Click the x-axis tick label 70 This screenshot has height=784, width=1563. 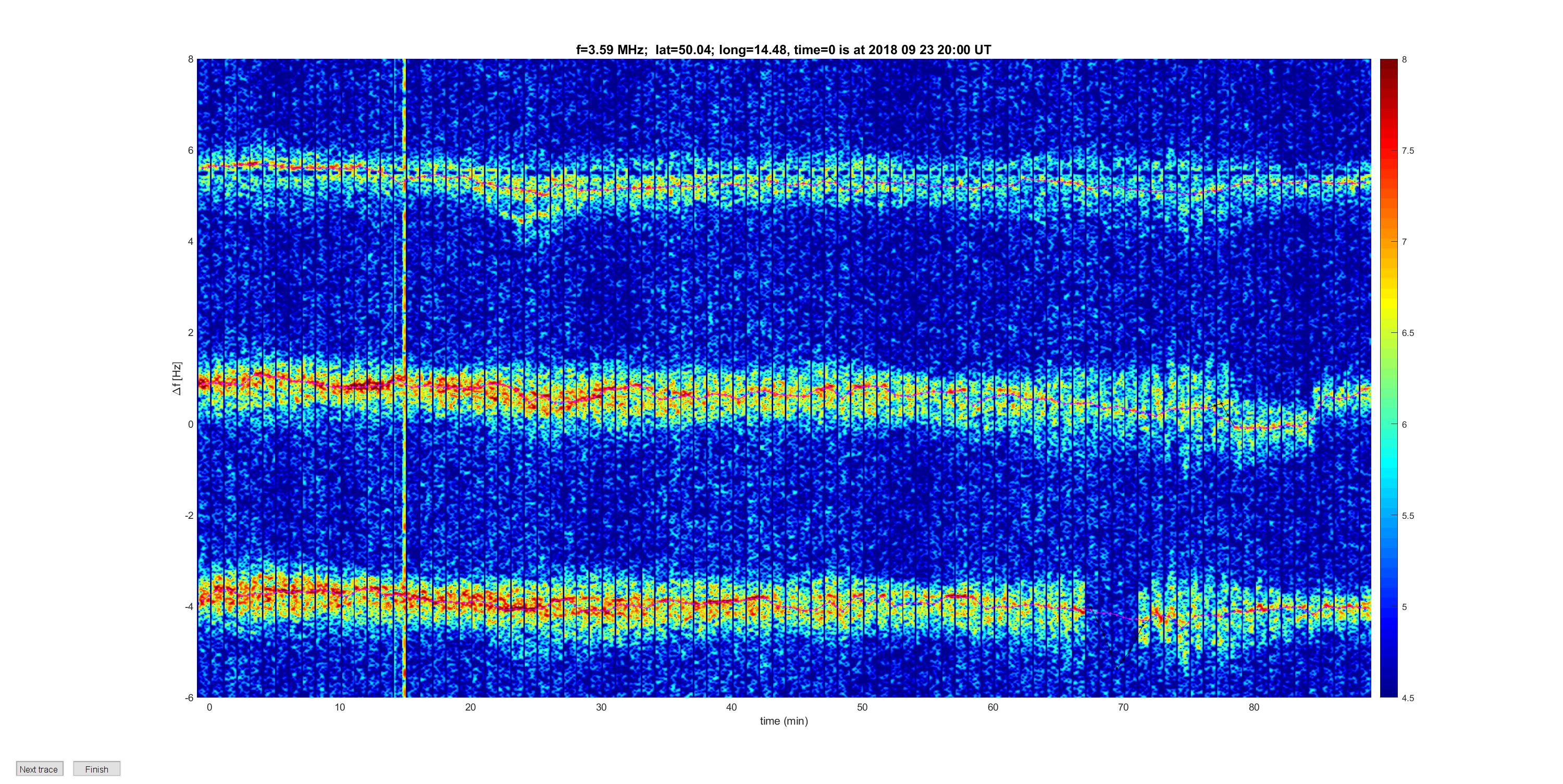(x=1123, y=707)
